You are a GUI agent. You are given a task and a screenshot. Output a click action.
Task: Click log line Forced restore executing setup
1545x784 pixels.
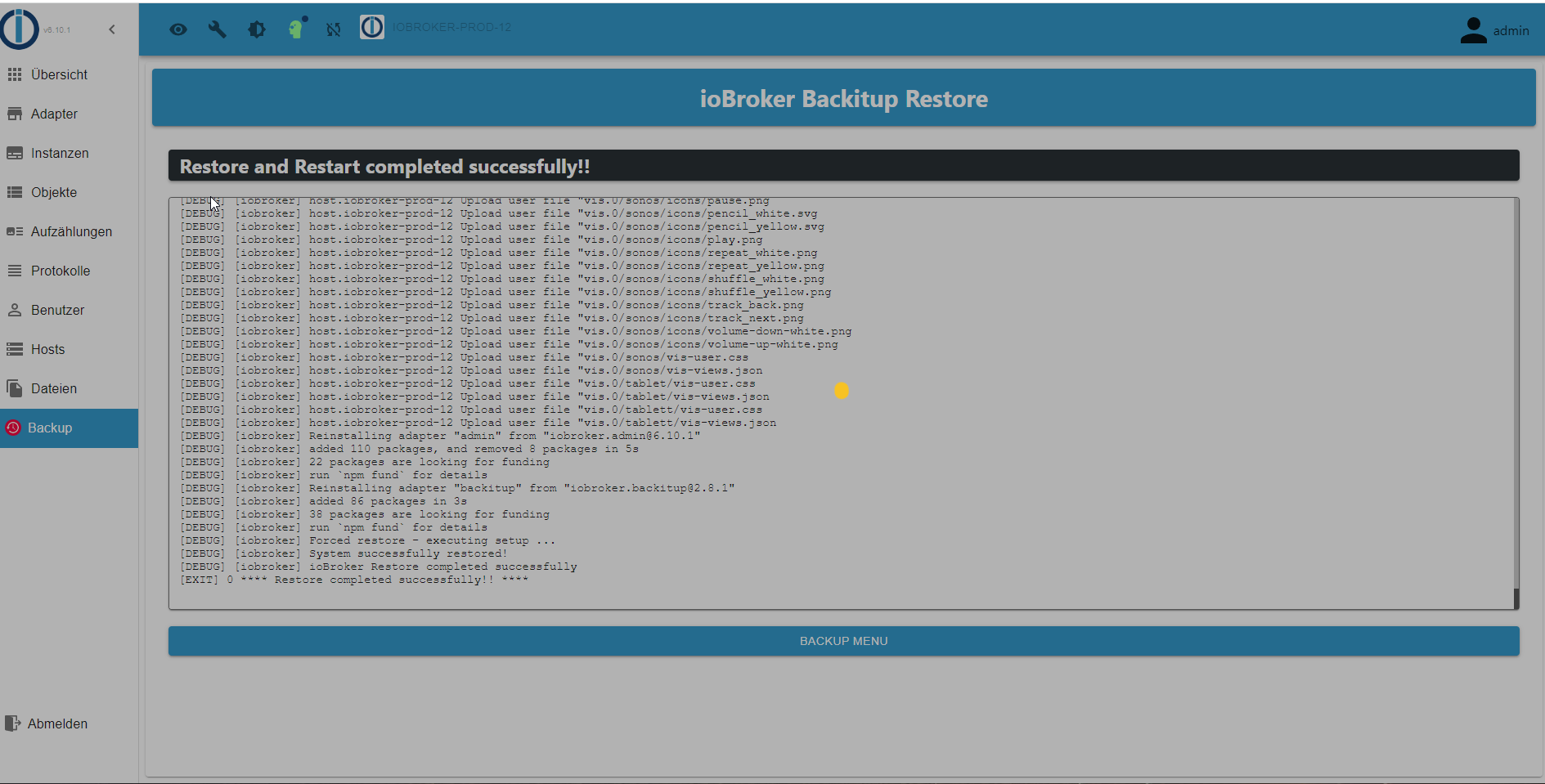368,540
